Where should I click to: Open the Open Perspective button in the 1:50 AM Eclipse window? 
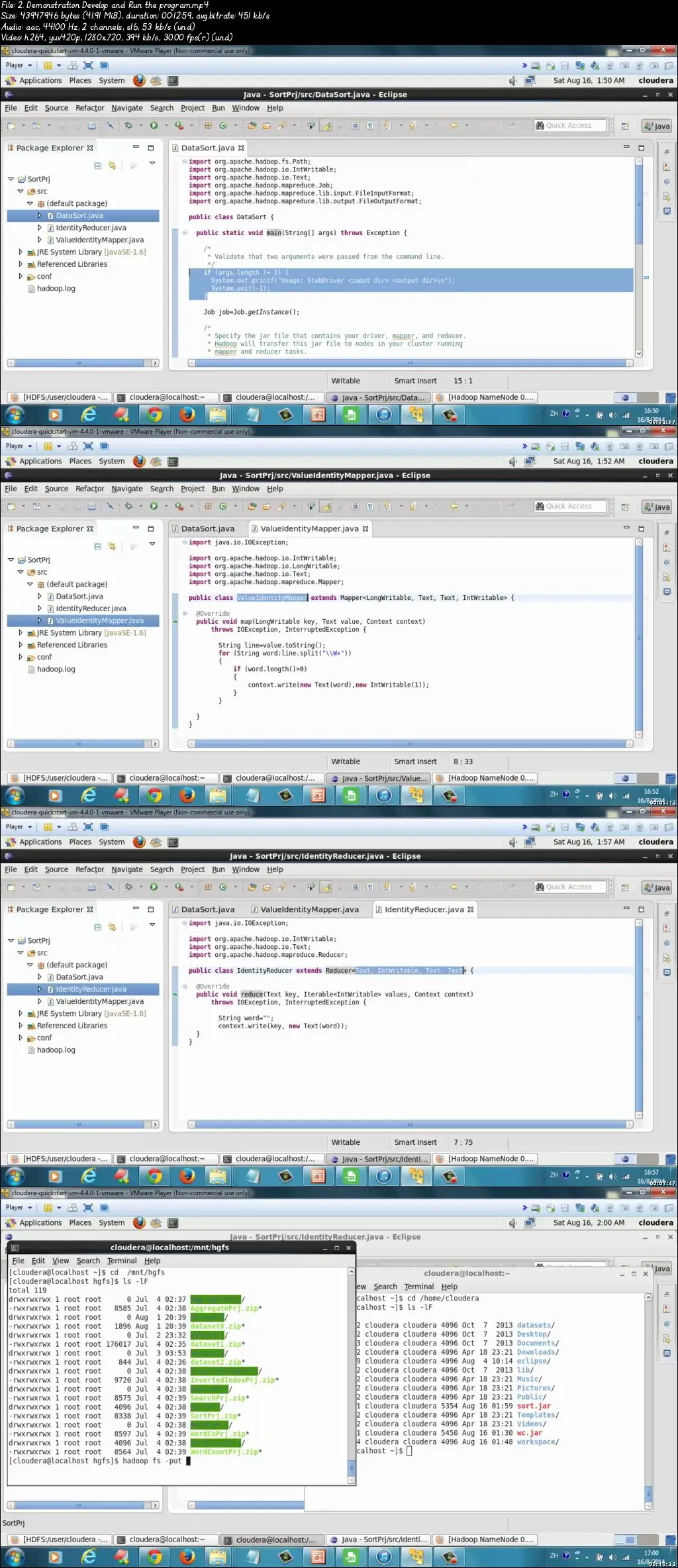624,126
